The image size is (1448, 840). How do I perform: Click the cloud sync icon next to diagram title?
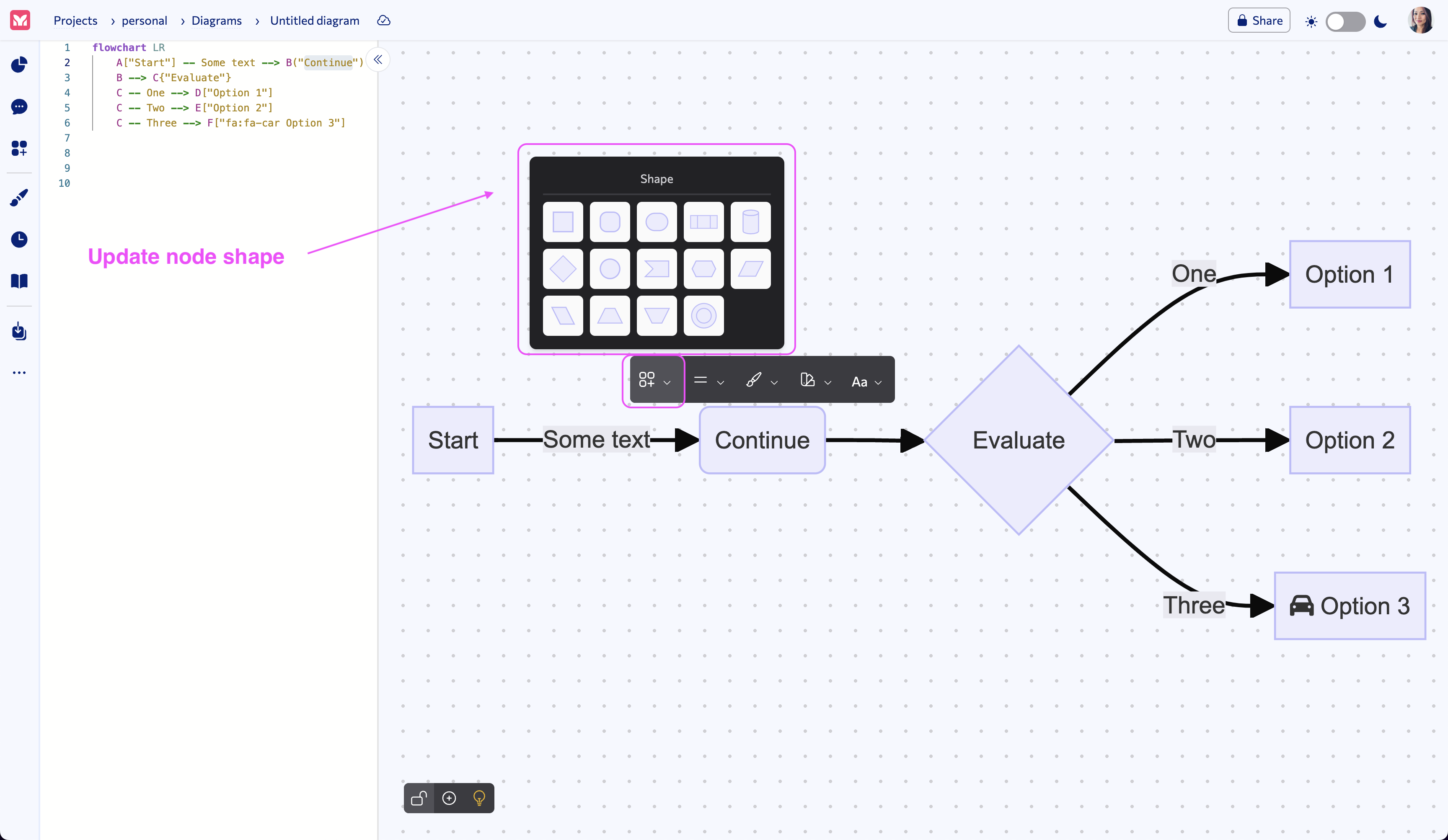(x=383, y=20)
